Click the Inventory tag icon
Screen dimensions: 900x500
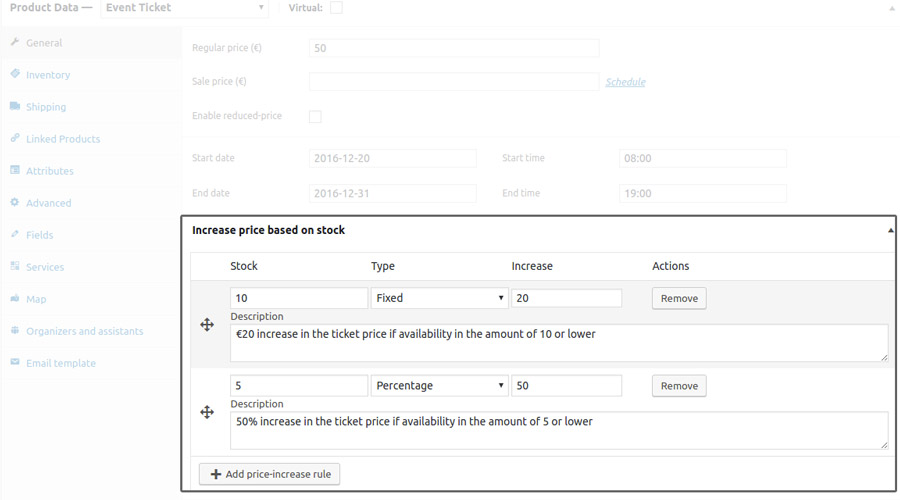[x=15, y=75]
